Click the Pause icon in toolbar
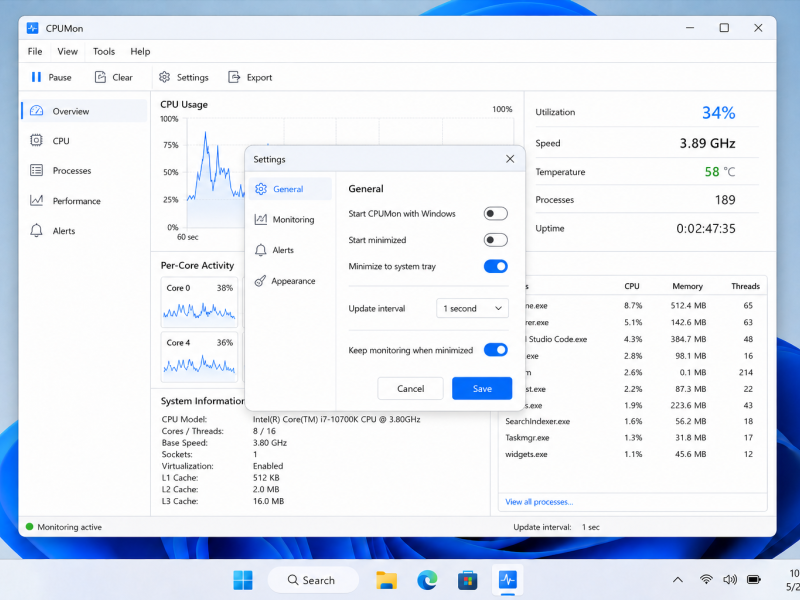800x600 pixels. click(36, 77)
